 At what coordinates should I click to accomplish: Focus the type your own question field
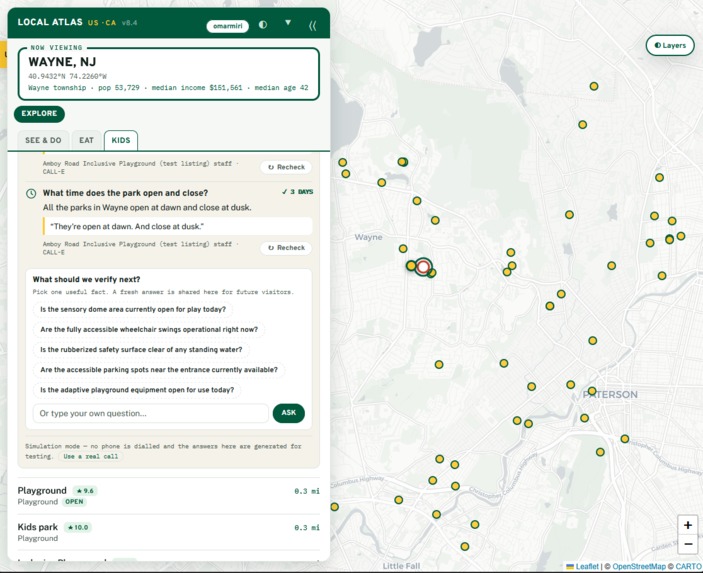click(x=151, y=413)
